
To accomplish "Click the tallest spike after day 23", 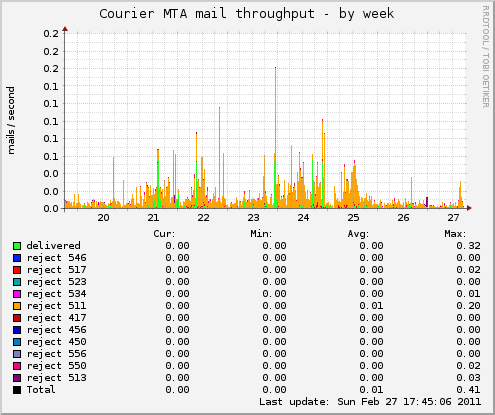I will 276,137.
